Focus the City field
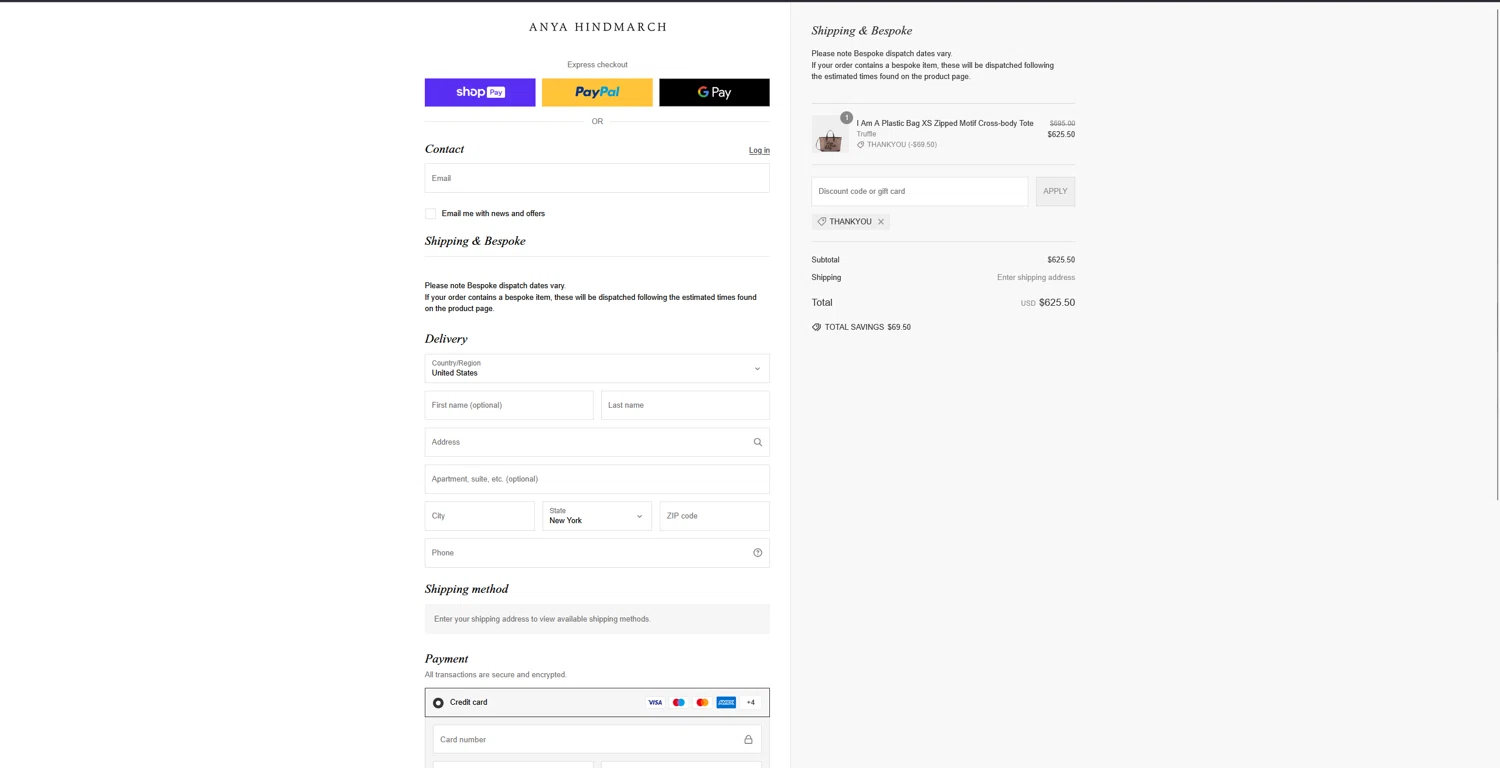Screen dimensions: 1500x768 (x=480, y=516)
